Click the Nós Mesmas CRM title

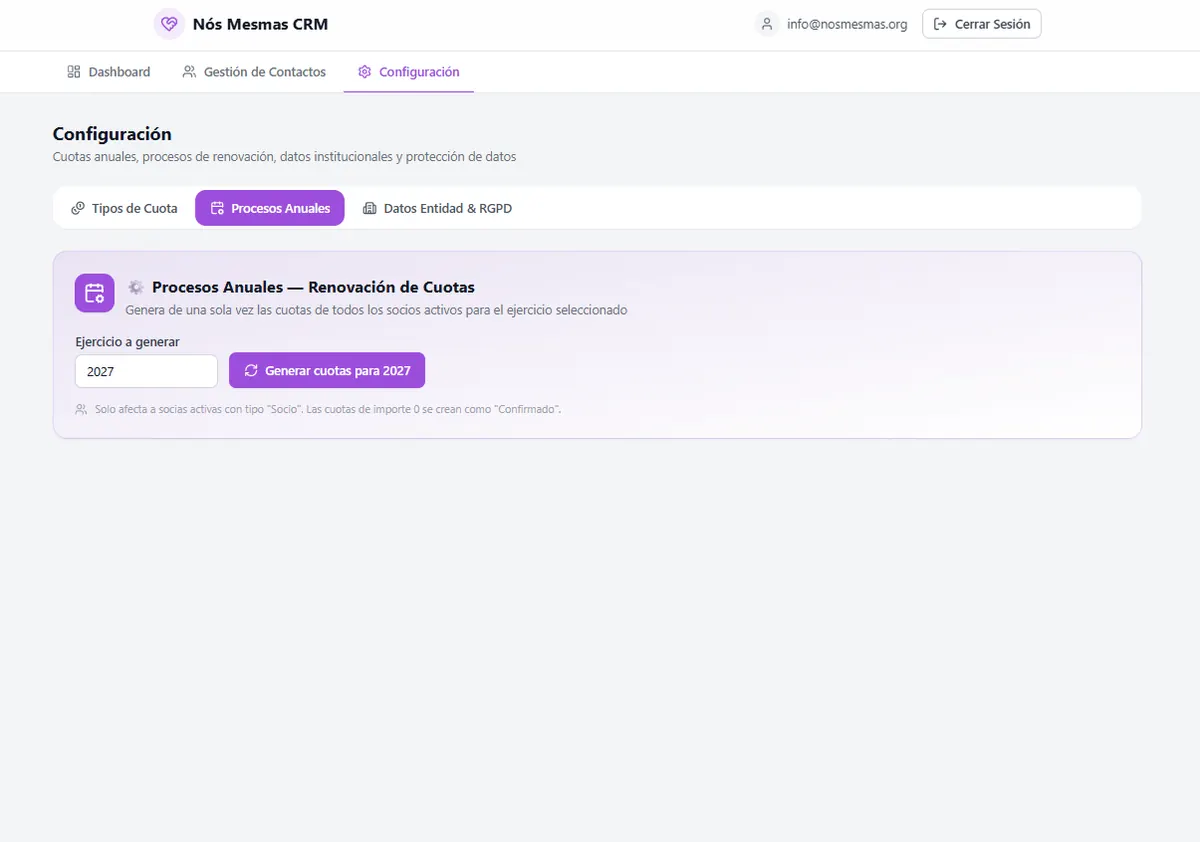[x=260, y=24]
